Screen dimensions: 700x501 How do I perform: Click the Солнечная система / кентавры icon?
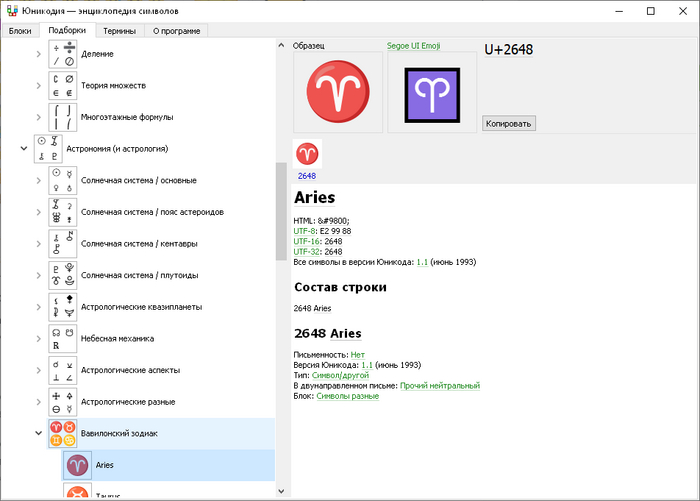click(x=63, y=244)
